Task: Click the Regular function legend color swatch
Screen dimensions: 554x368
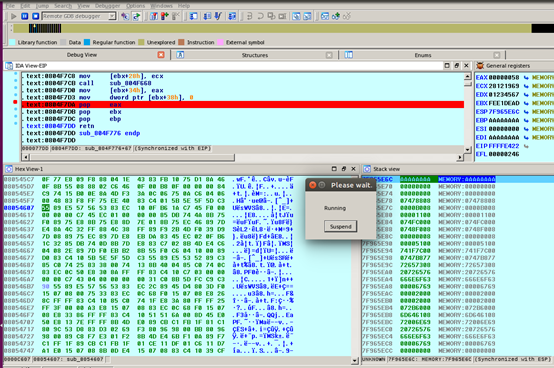Action: 87,42
